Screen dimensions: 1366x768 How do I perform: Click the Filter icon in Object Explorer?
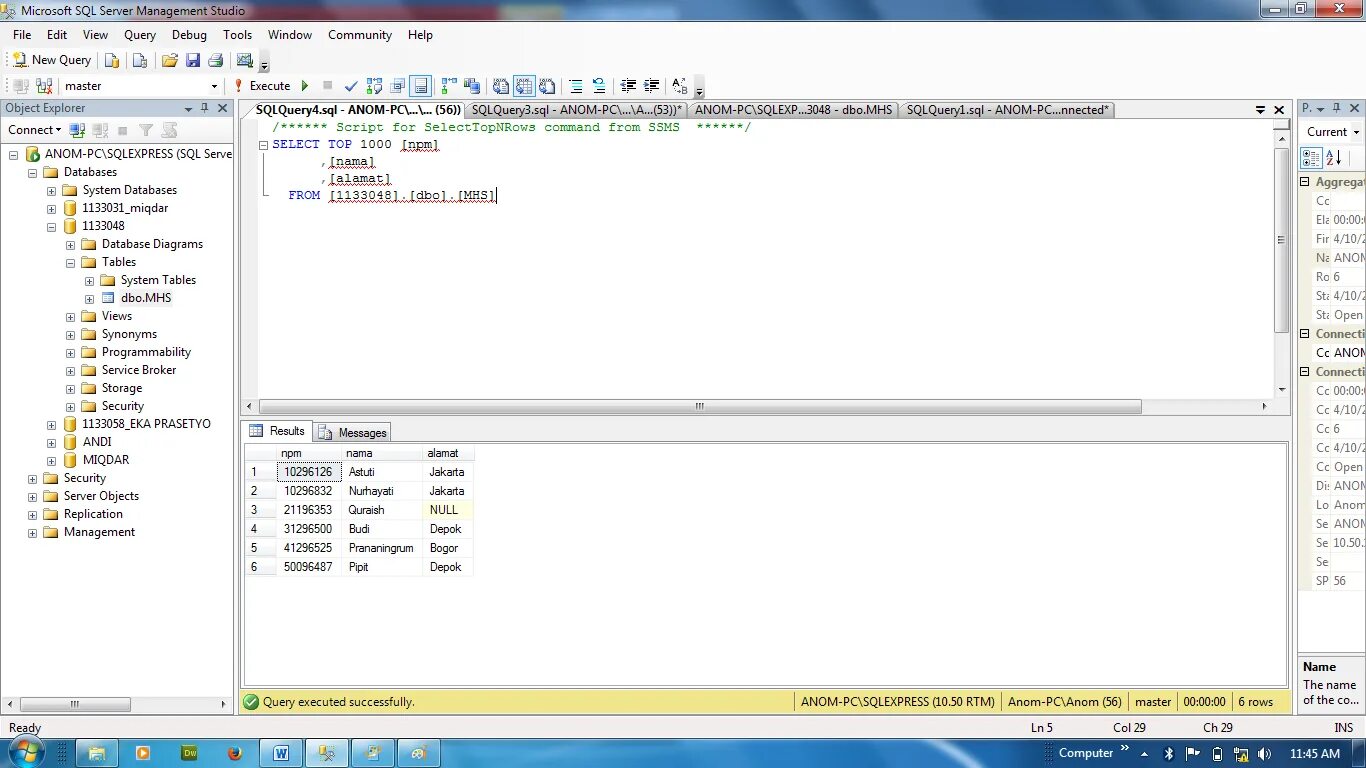(x=146, y=130)
